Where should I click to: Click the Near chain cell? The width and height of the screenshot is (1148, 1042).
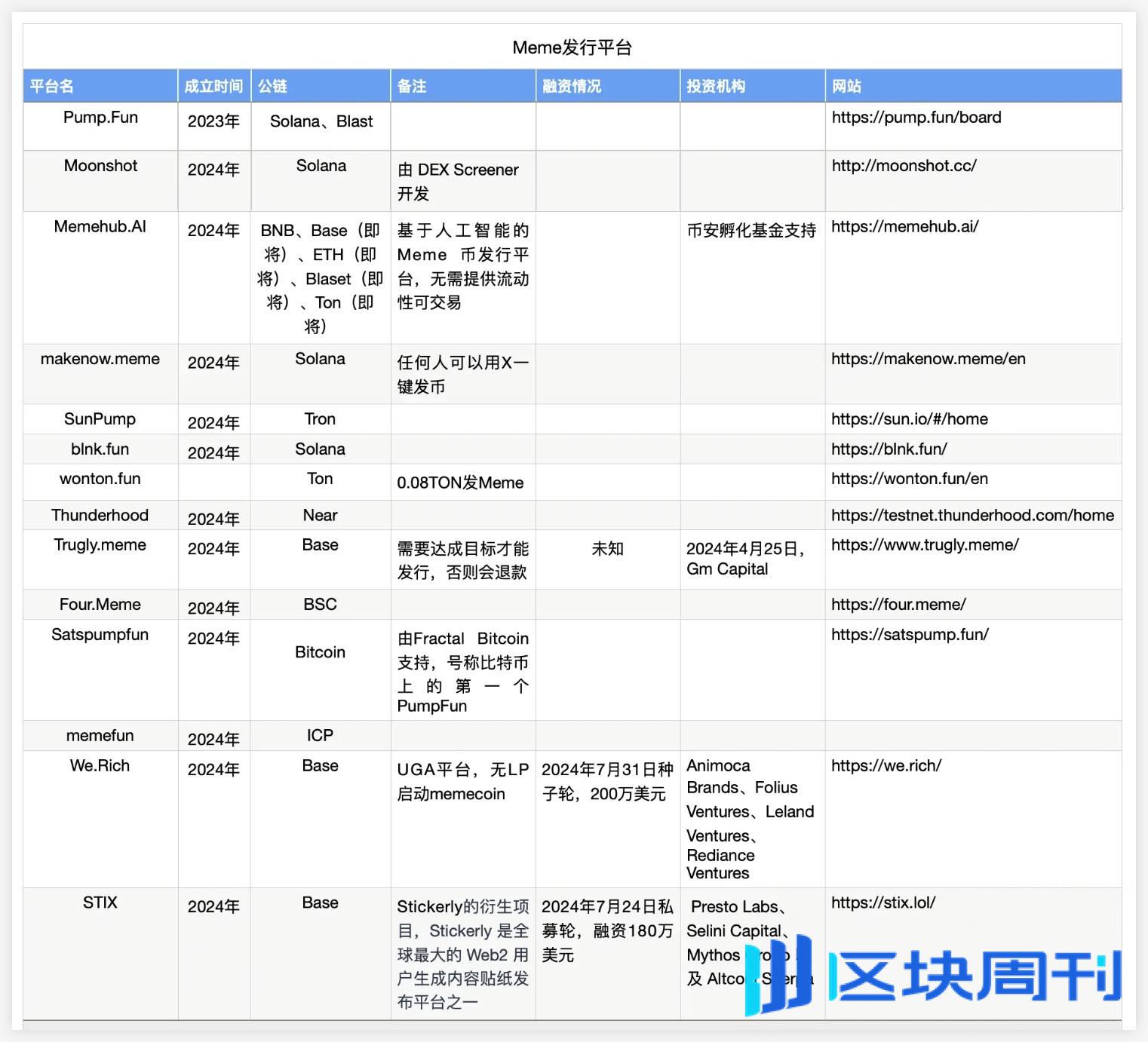[x=321, y=515]
